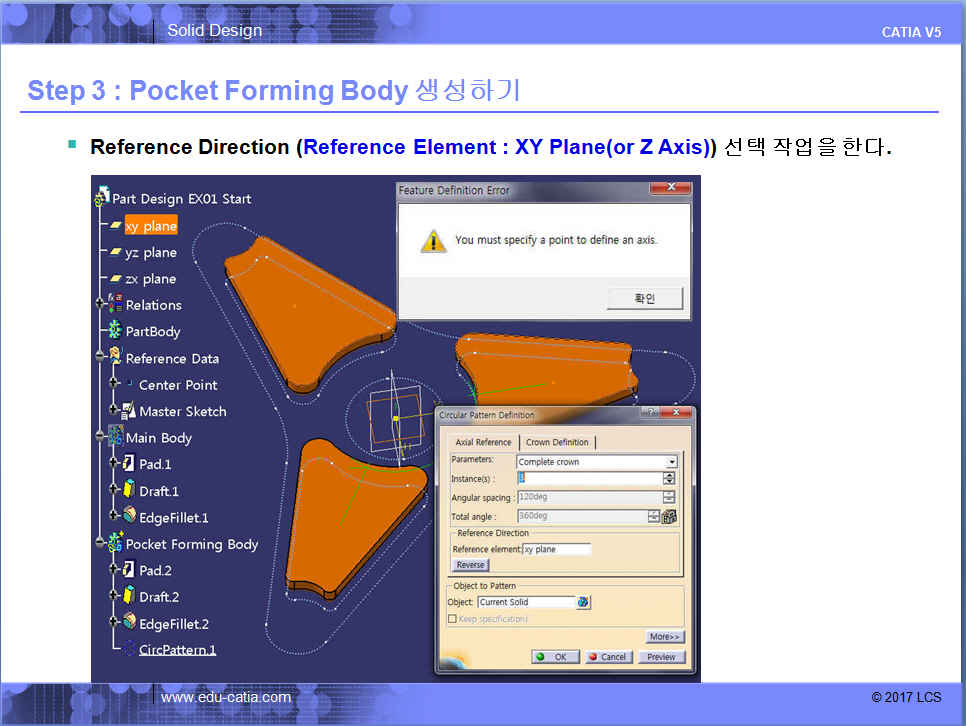
Task: Toggle the Keep specifications checkbox
Action: pyautogui.click(x=453, y=619)
